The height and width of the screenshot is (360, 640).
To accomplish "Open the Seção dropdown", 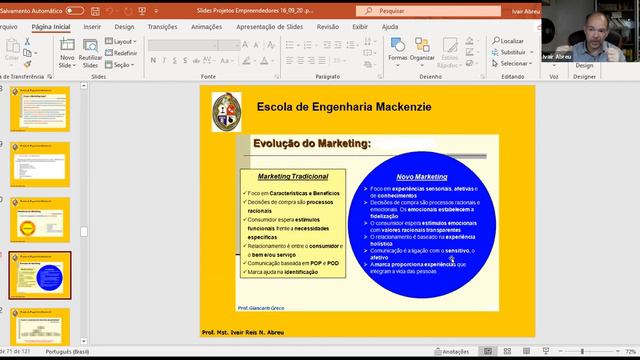I will point(120,64).
